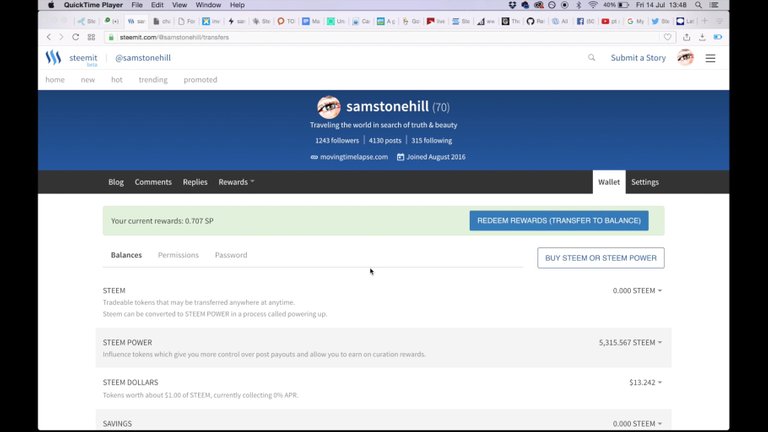Viewport: 768px width, 432px height.
Task: Click the green padlock security icon
Action: 111,37
